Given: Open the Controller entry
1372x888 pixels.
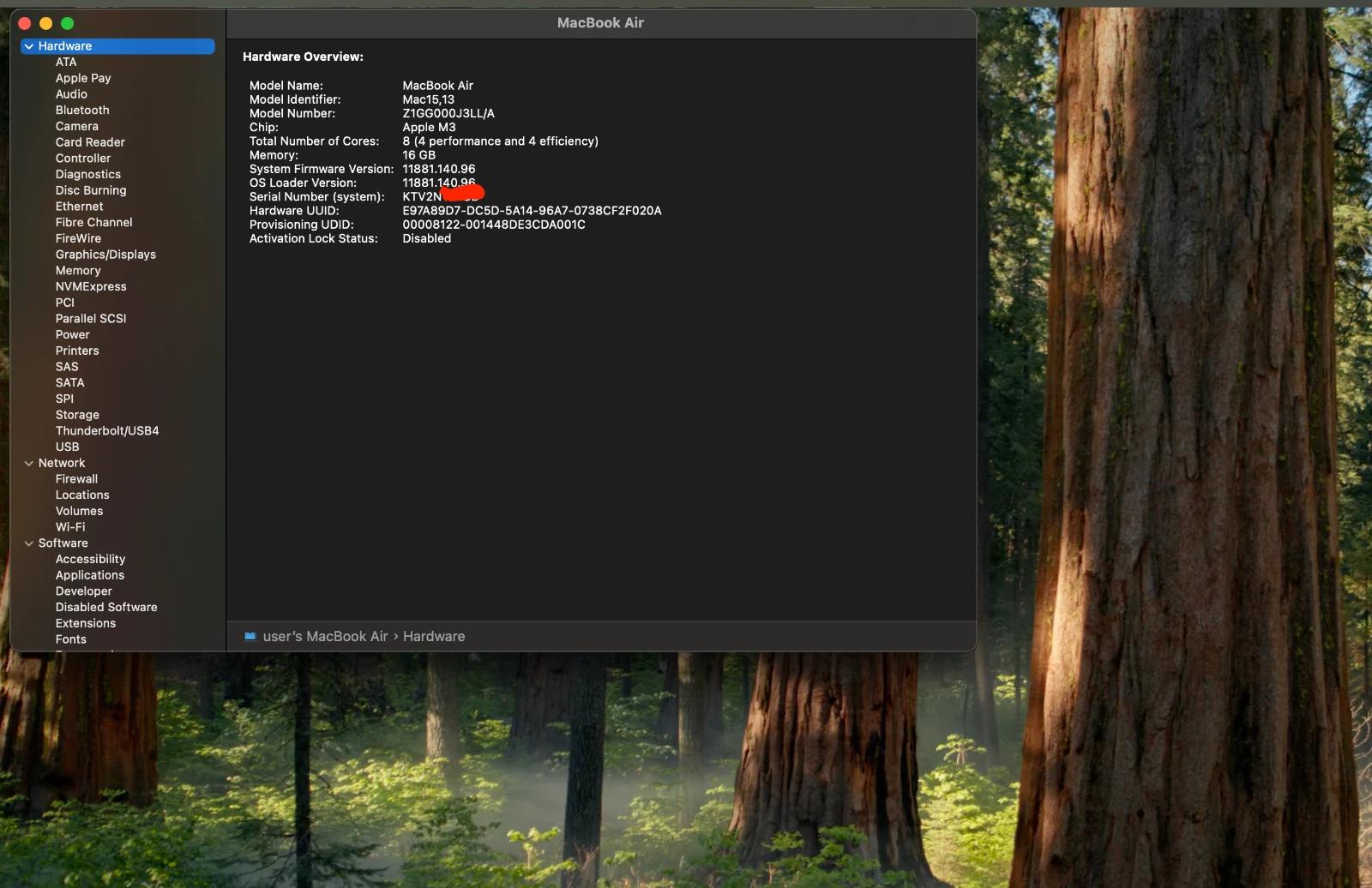Looking at the screenshot, I should pyautogui.click(x=83, y=159).
